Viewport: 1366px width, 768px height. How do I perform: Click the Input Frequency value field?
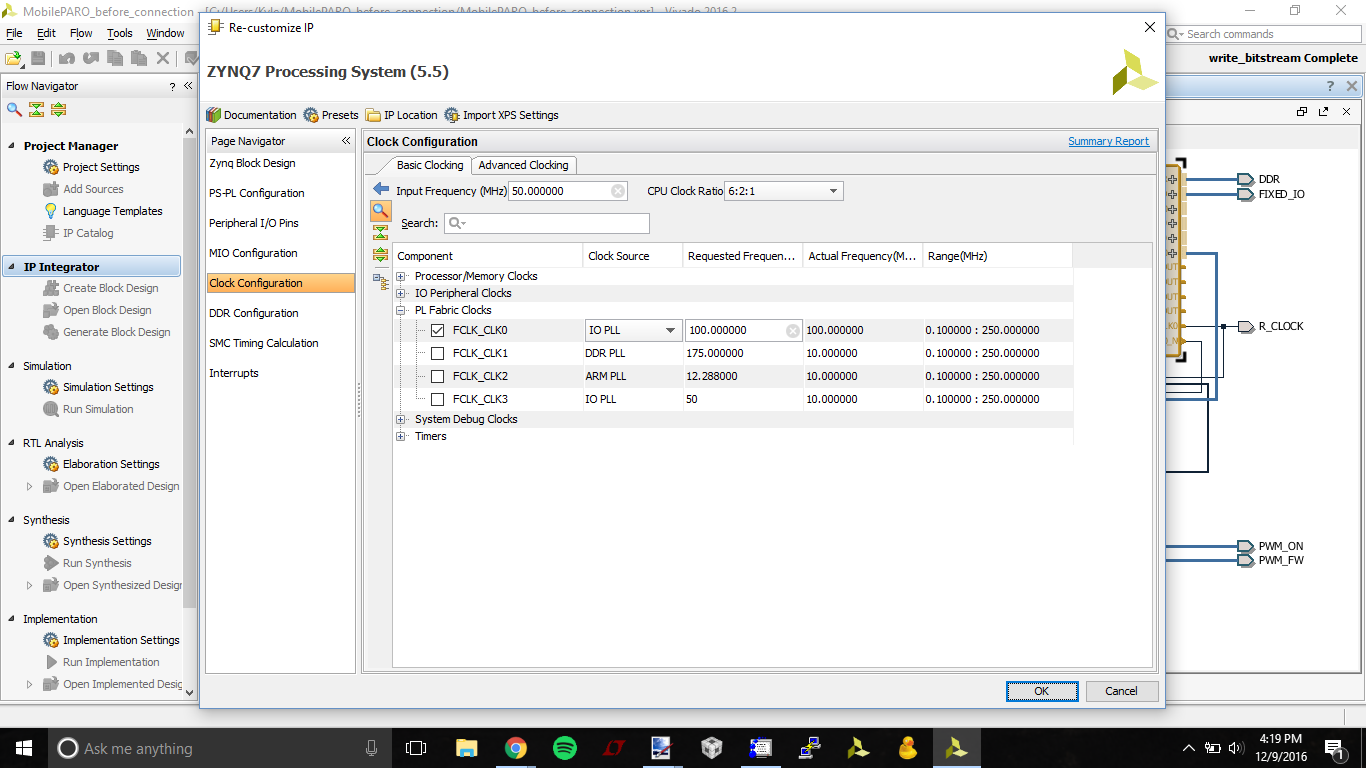[x=569, y=191]
